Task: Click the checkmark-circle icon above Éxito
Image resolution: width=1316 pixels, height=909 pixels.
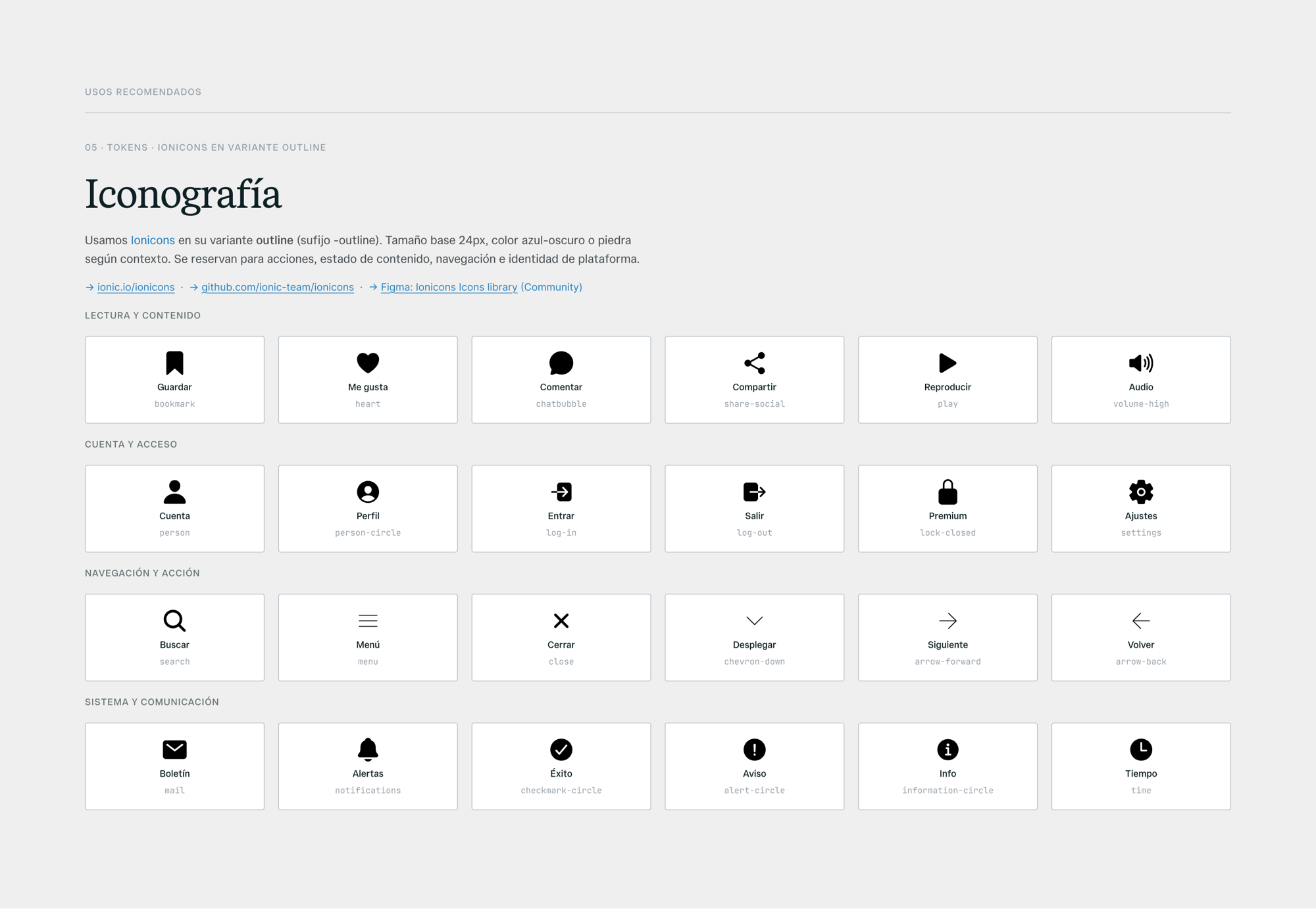Action: coord(561,749)
